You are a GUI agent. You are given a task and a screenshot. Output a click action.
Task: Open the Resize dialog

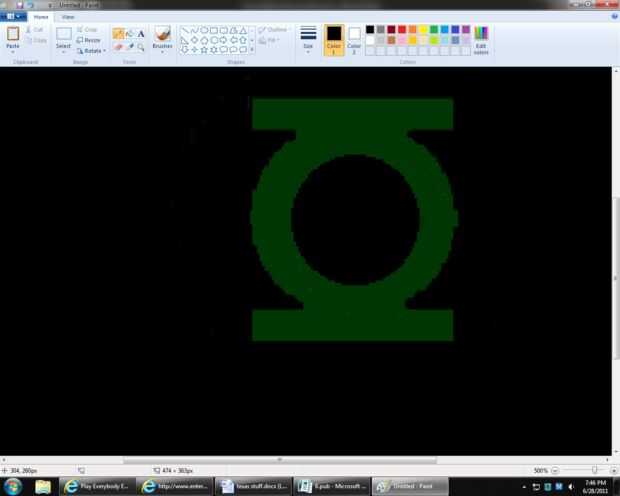[89, 40]
